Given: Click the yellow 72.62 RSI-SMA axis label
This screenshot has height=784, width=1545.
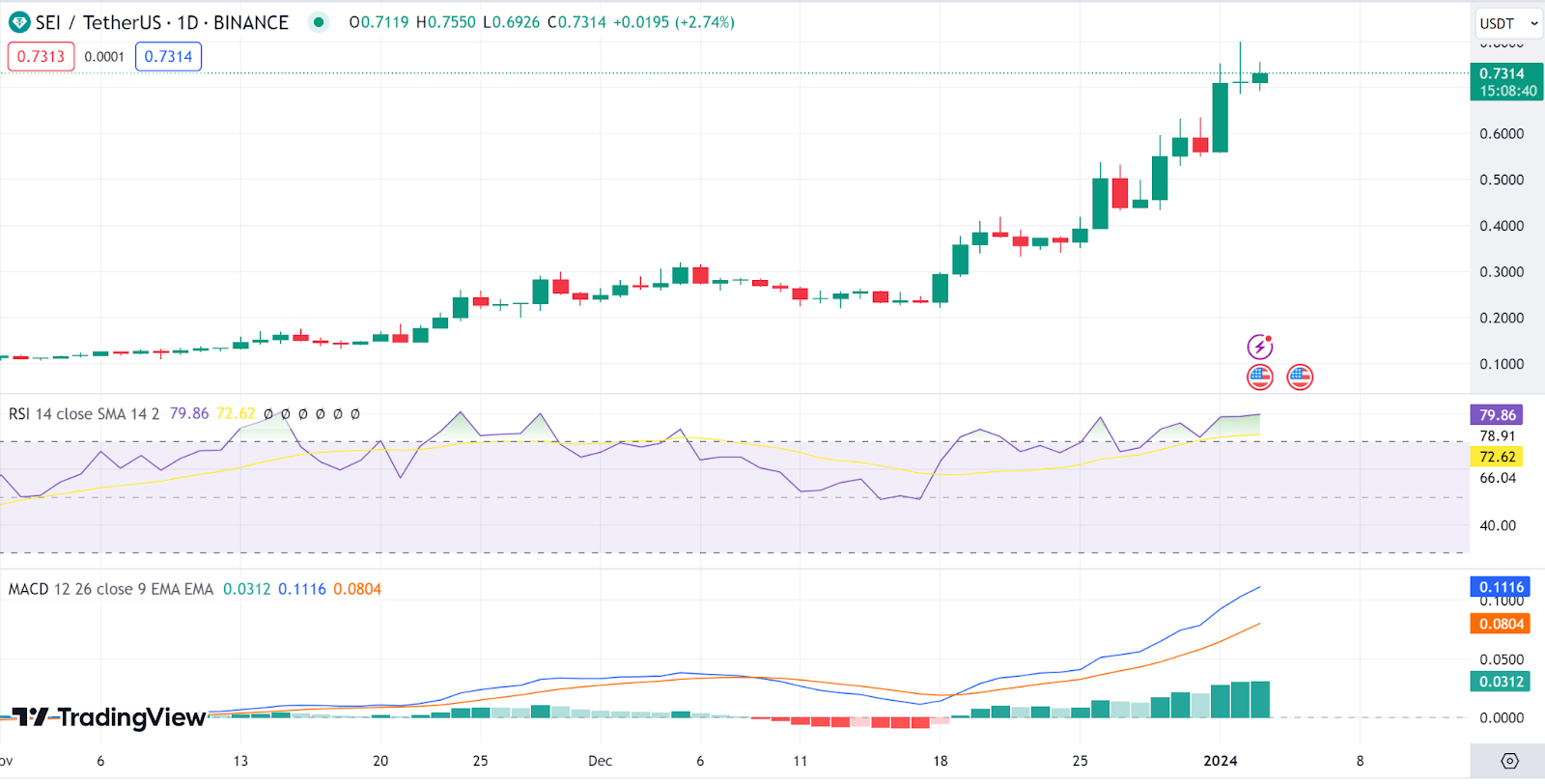Looking at the screenshot, I should pos(1498,457).
